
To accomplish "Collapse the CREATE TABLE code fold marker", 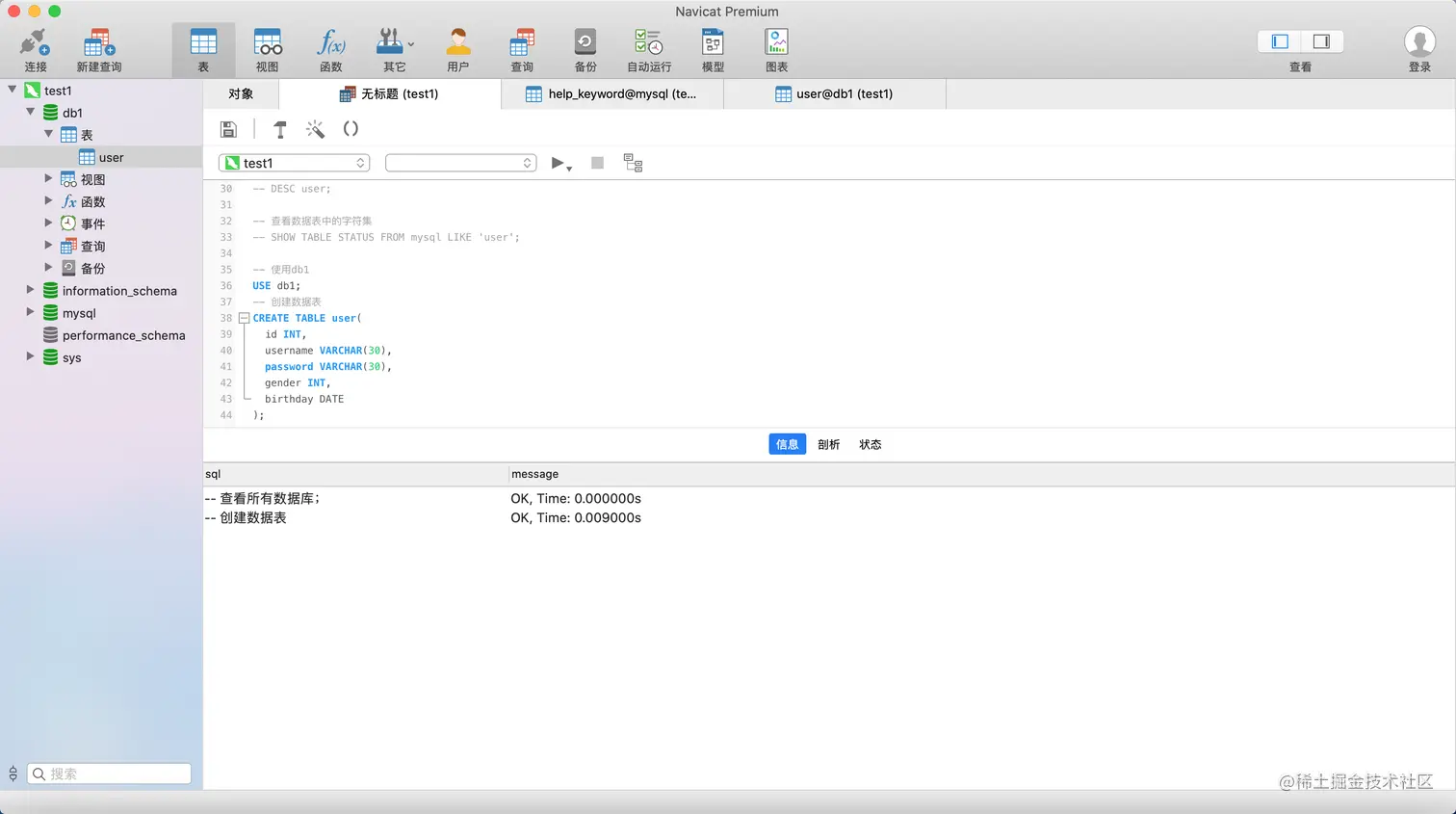I will coord(244,318).
